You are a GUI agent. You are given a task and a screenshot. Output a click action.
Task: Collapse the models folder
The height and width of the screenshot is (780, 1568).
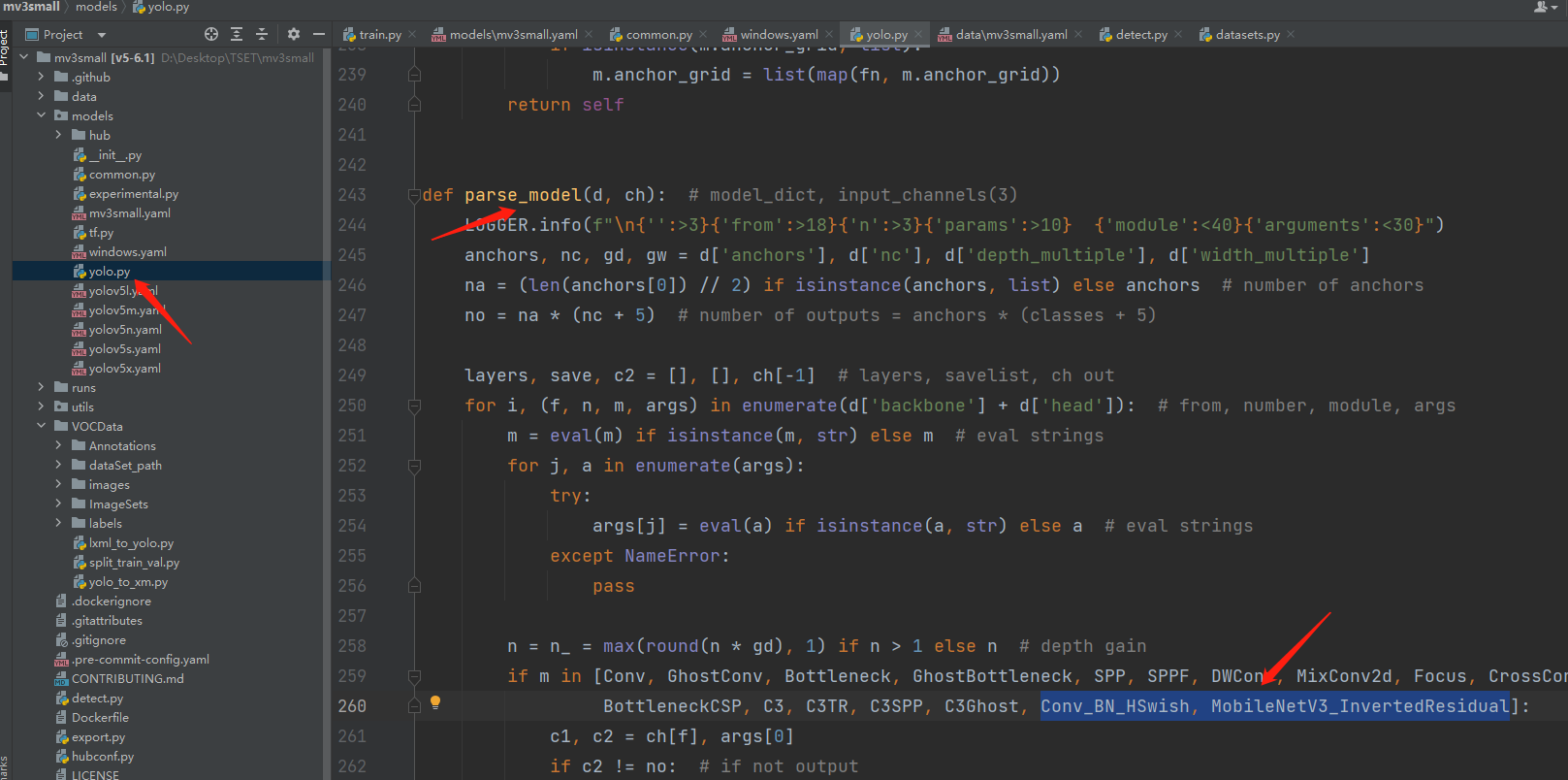pos(41,115)
